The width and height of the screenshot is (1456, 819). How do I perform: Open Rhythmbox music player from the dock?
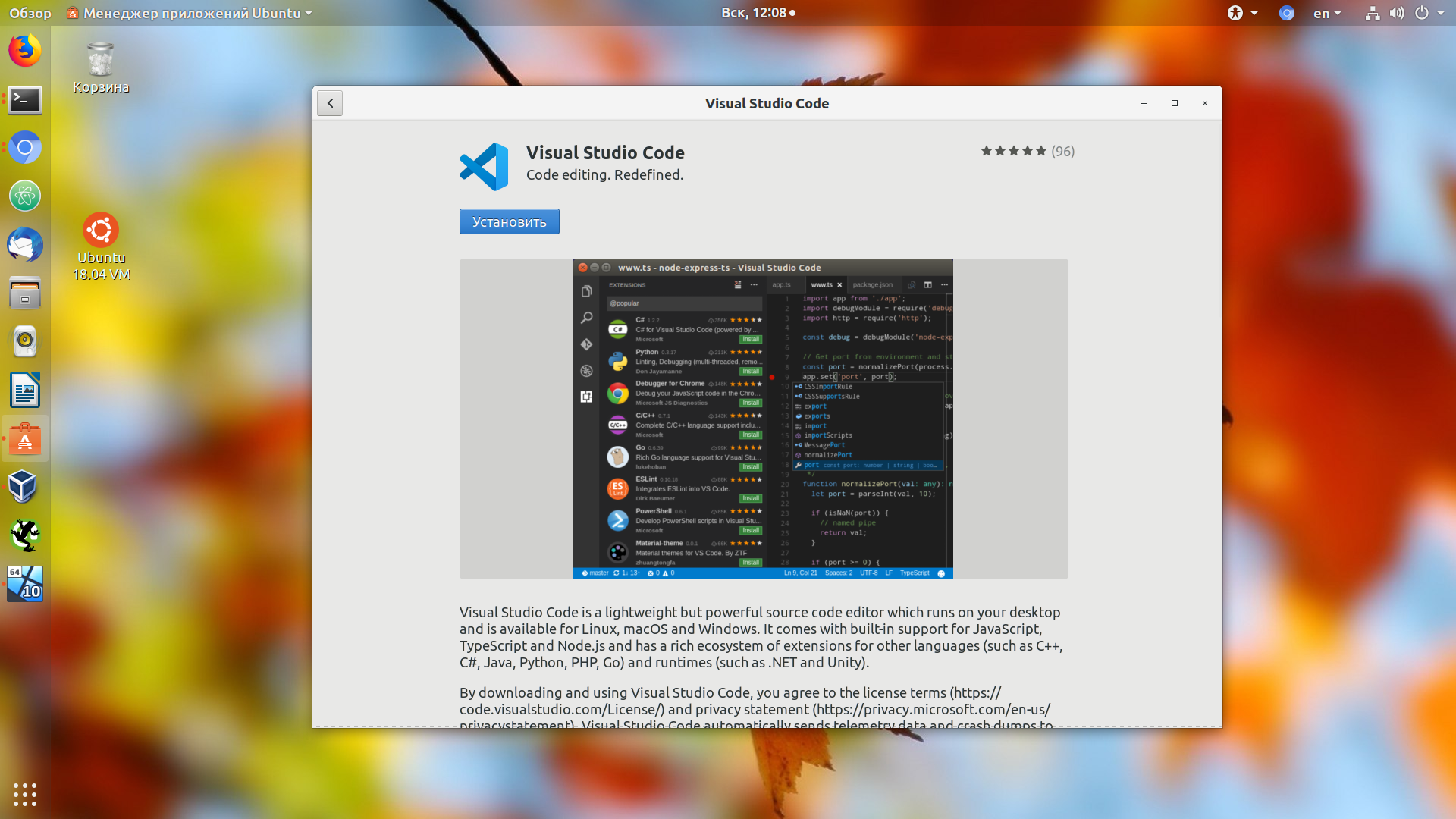[x=25, y=341]
